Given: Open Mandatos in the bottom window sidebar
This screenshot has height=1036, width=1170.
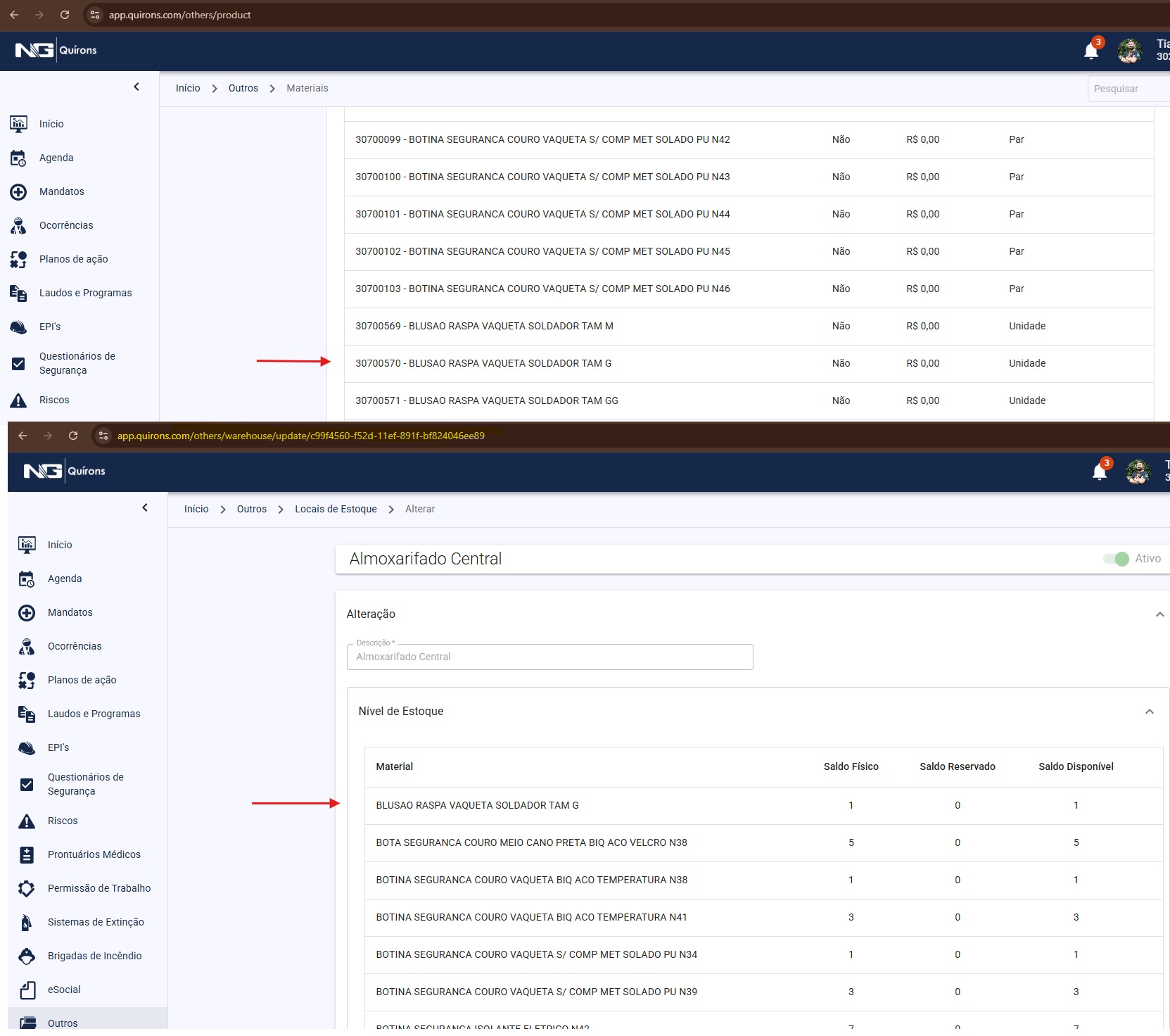Looking at the screenshot, I should (x=70, y=612).
